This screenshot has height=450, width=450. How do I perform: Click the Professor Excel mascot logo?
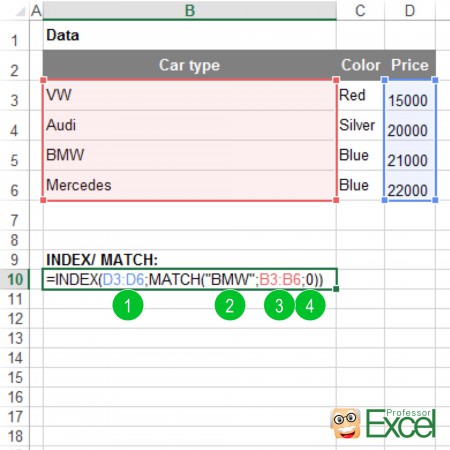point(346,423)
